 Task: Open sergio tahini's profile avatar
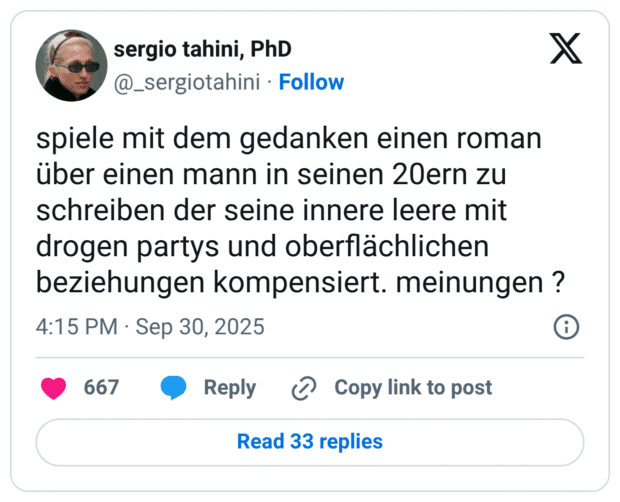click(71, 65)
